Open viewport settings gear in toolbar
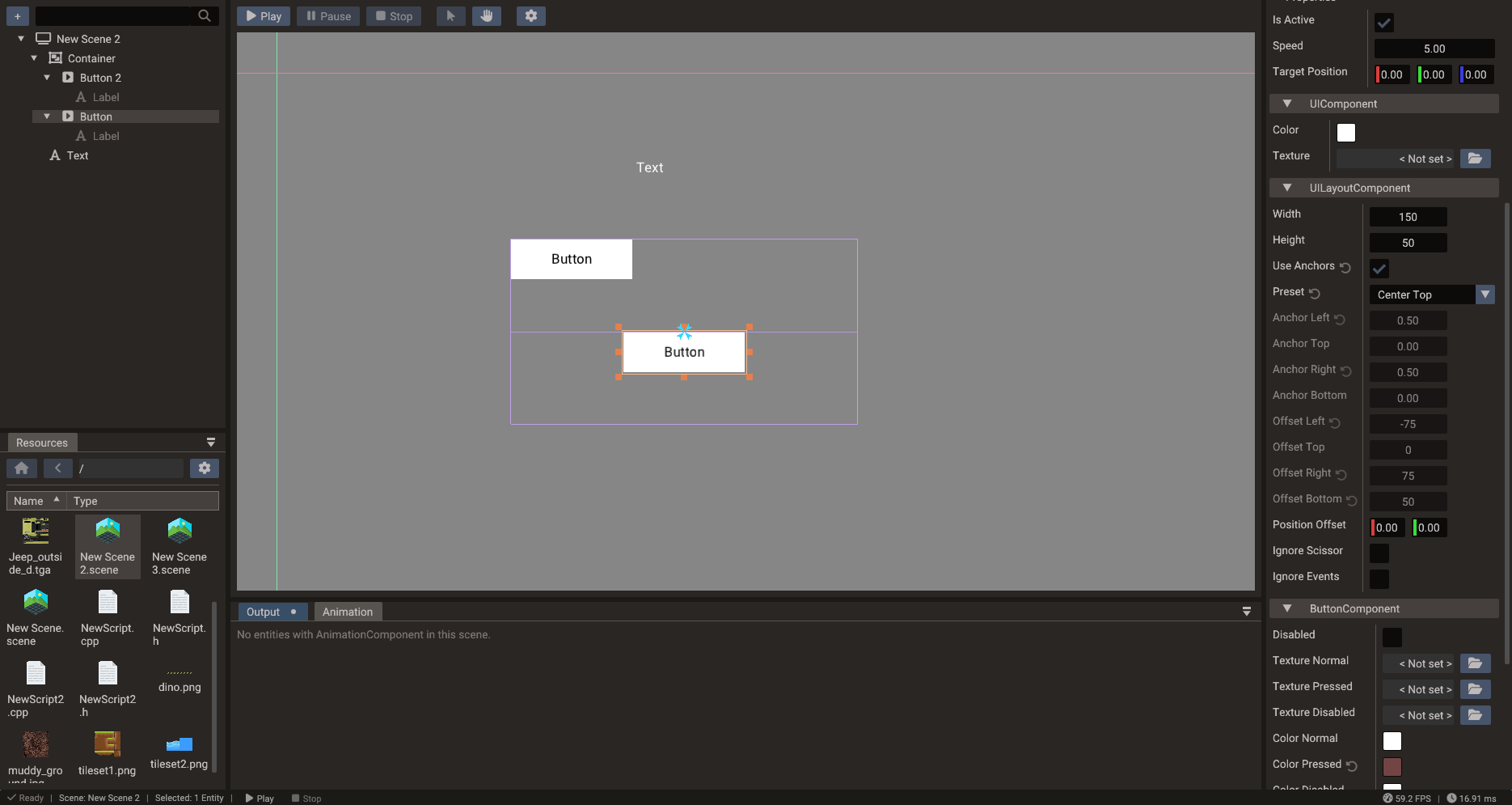The width and height of the screenshot is (1512, 805). pyautogui.click(x=530, y=15)
